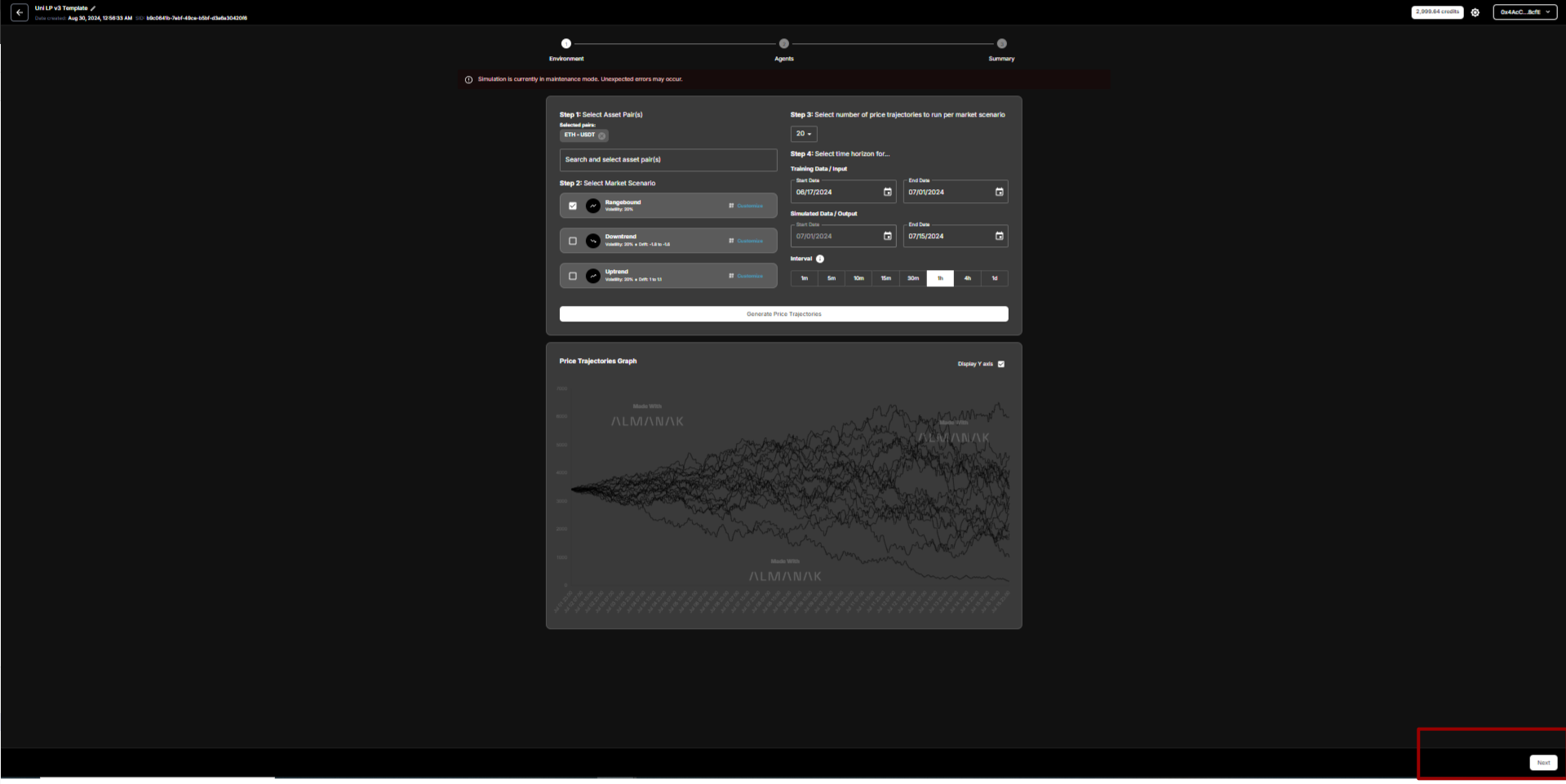
Task: Go to the Environment step
Action: coord(566,43)
